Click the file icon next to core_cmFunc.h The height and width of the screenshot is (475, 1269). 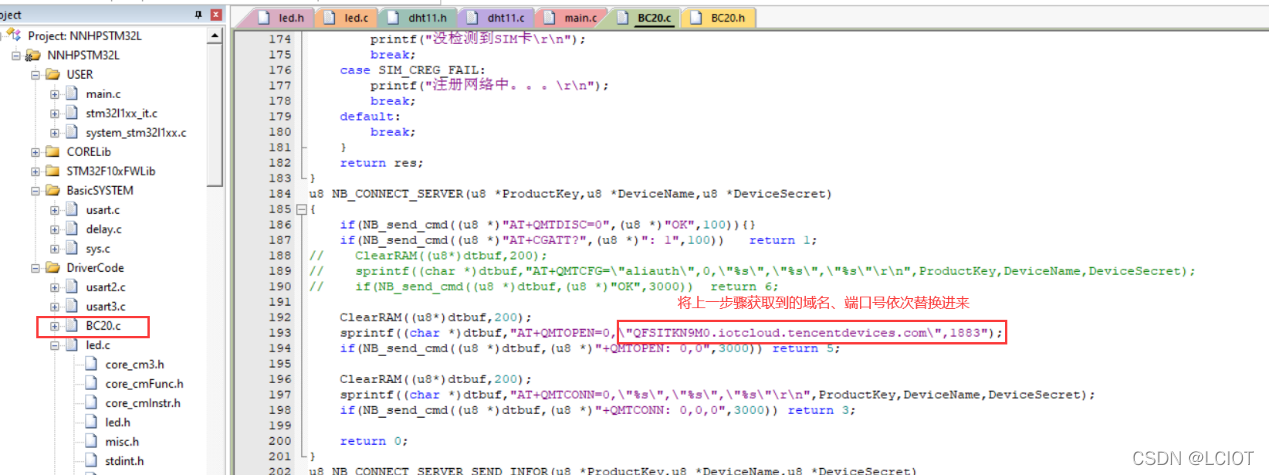pos(91,383)
